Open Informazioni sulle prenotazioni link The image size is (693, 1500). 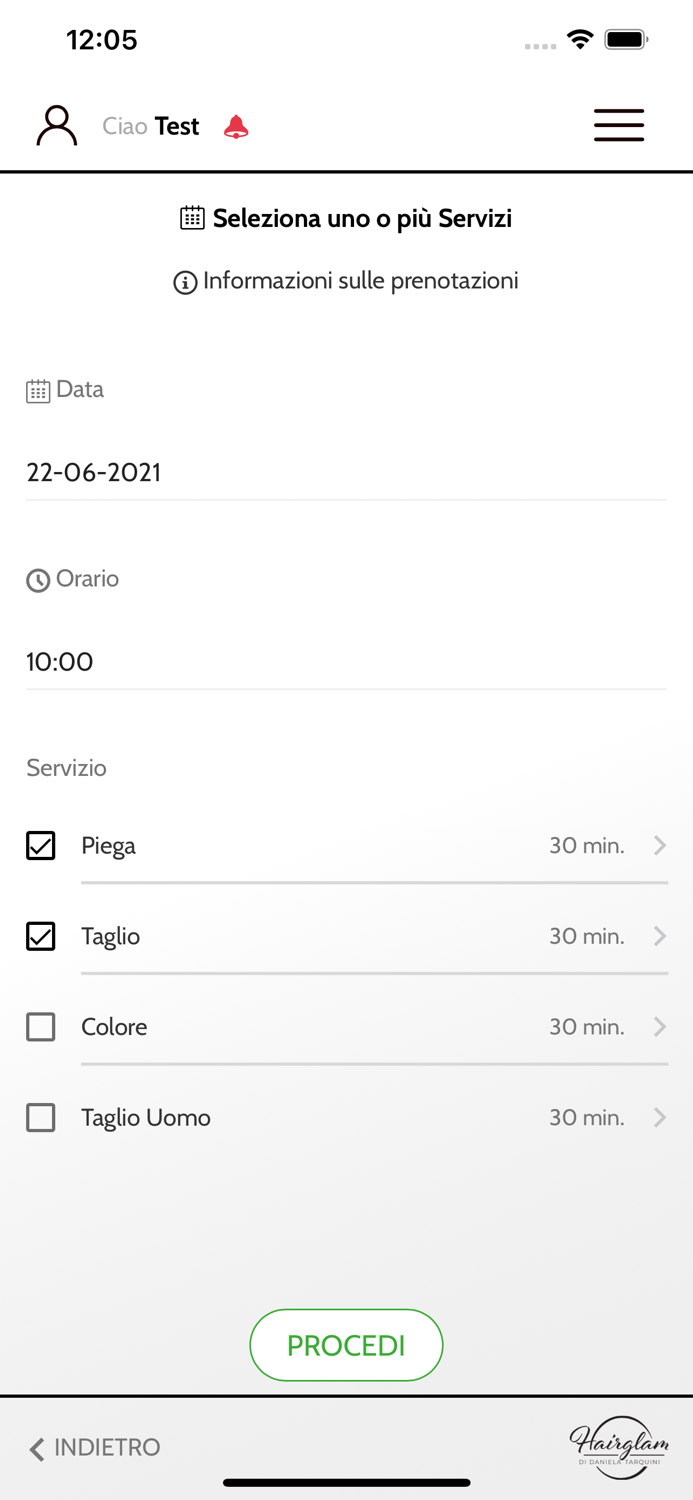pyautogui.click(x=360, y=281)
